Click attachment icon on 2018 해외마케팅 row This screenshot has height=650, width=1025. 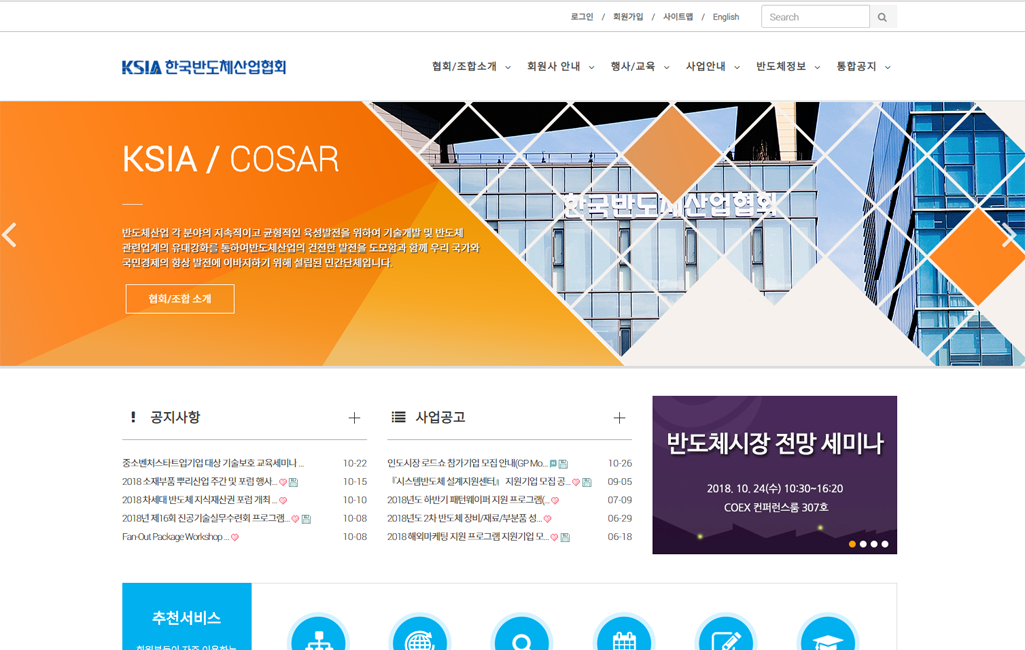click(x=565, y=538)
